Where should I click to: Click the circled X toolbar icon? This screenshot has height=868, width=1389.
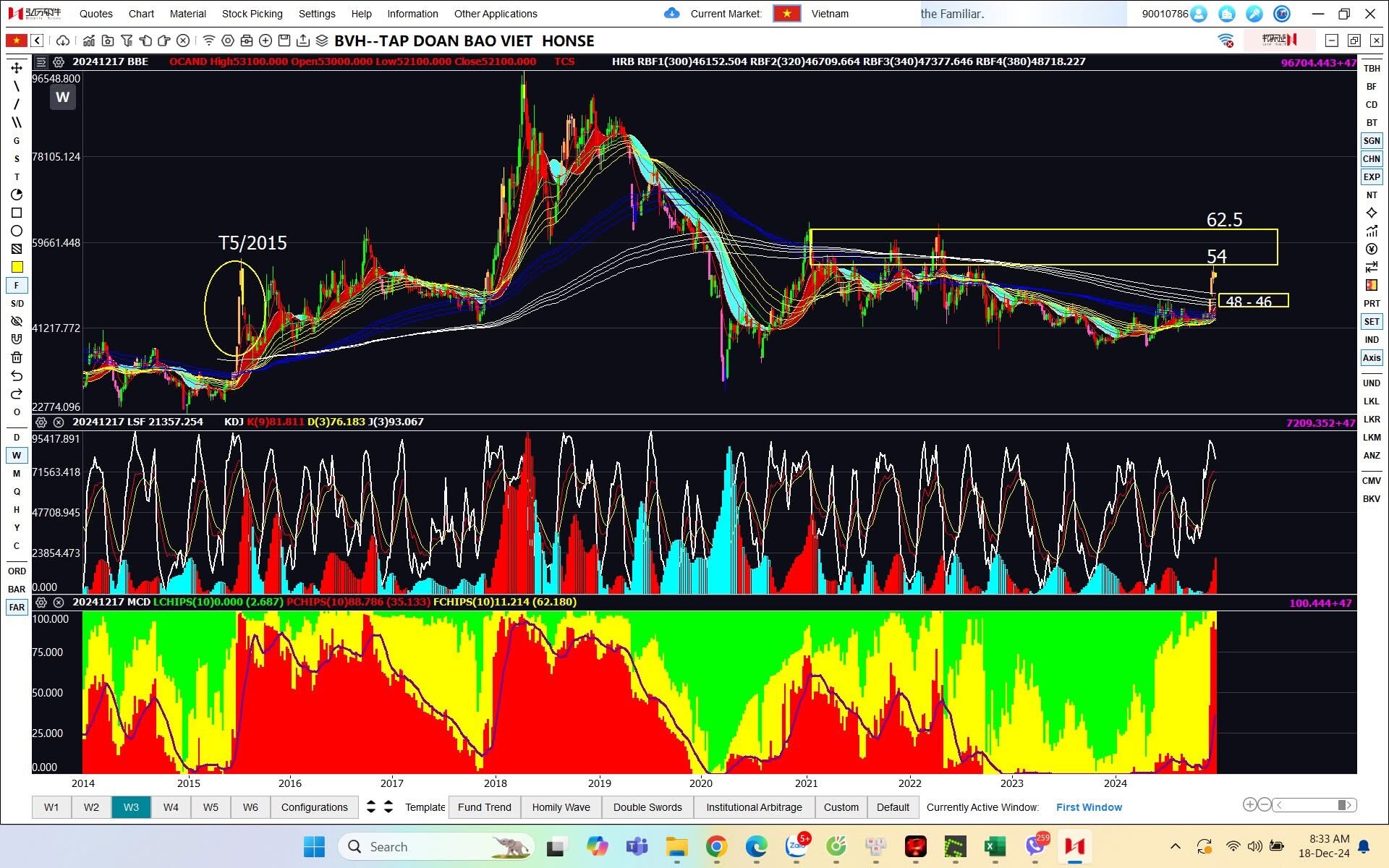coord(183,41)
